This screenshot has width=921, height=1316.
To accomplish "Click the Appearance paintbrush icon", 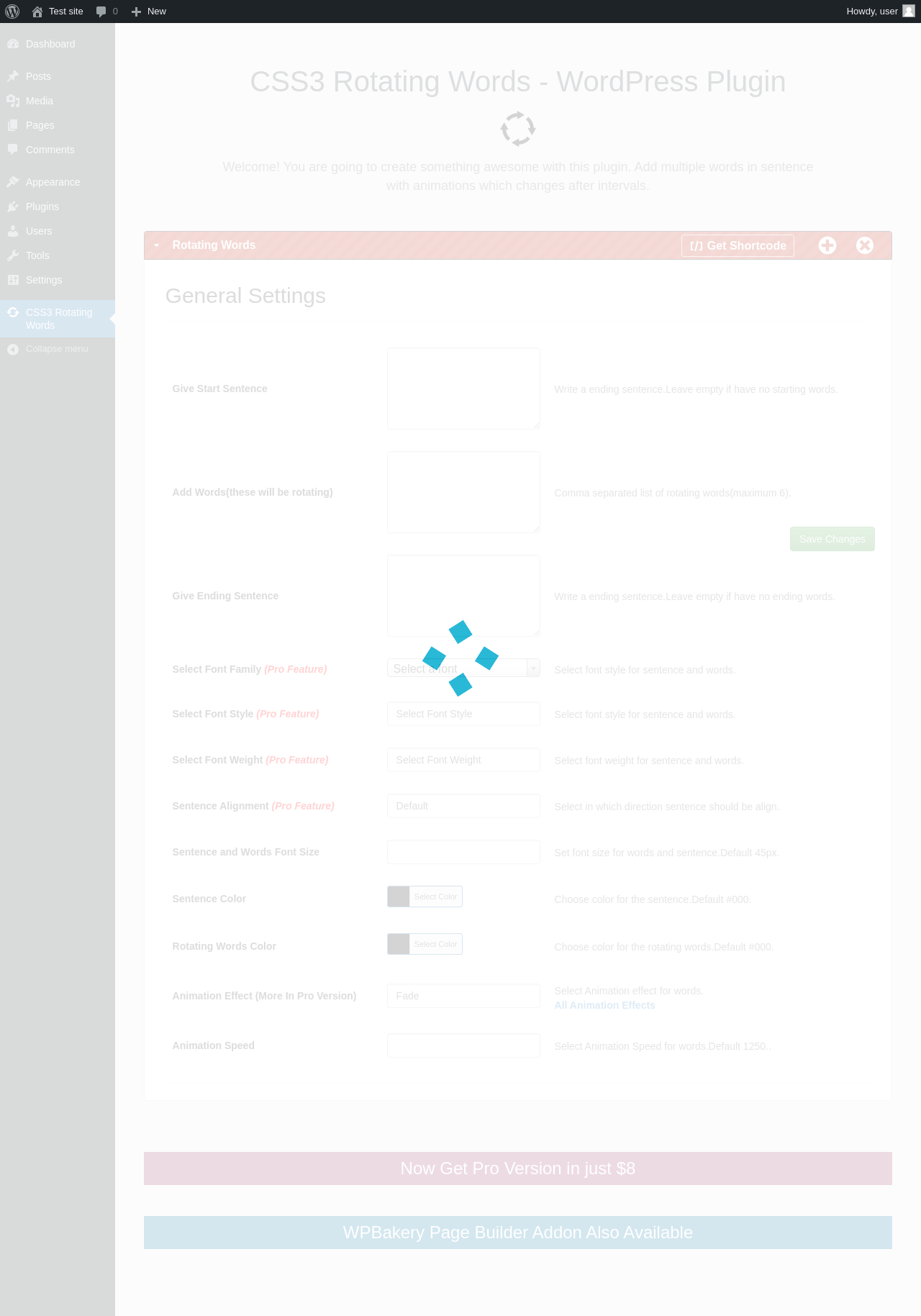I will 13,182.
